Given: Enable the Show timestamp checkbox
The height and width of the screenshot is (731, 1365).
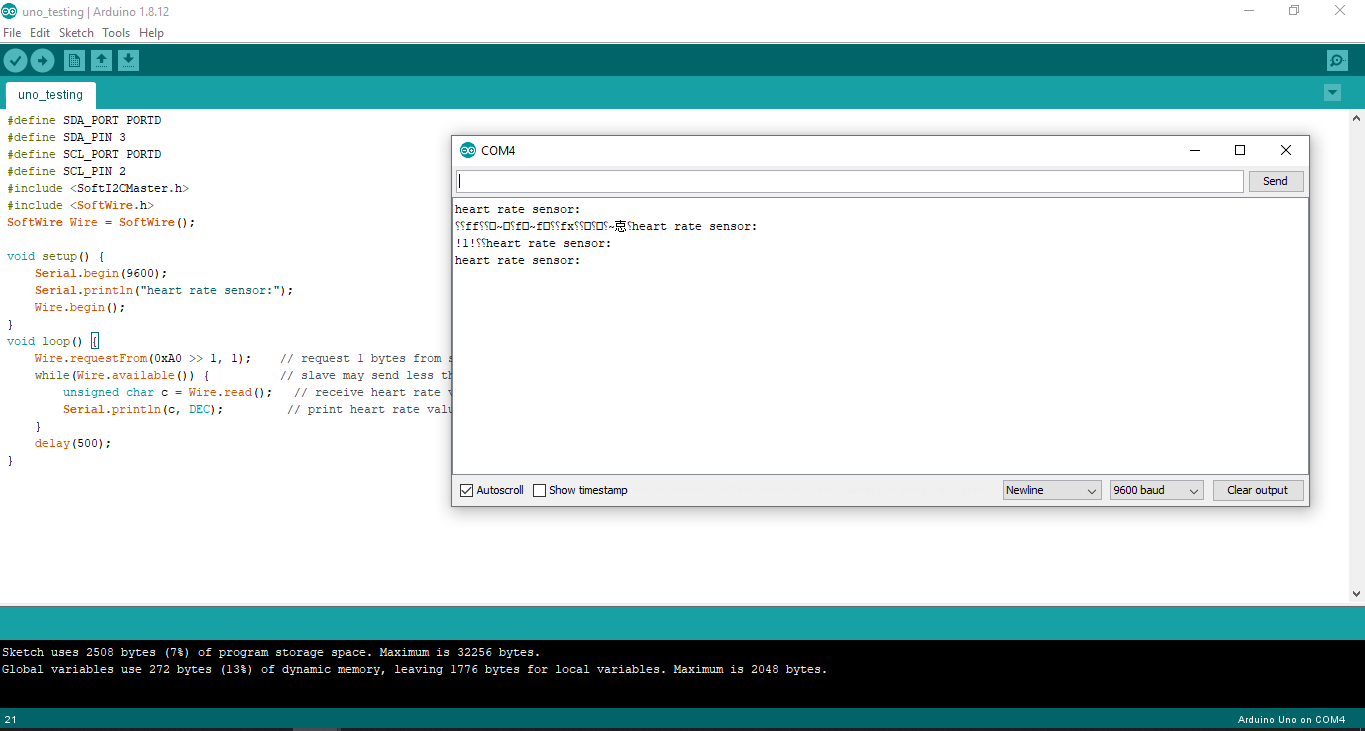Looking at the screenshot, I should point(540,490).
